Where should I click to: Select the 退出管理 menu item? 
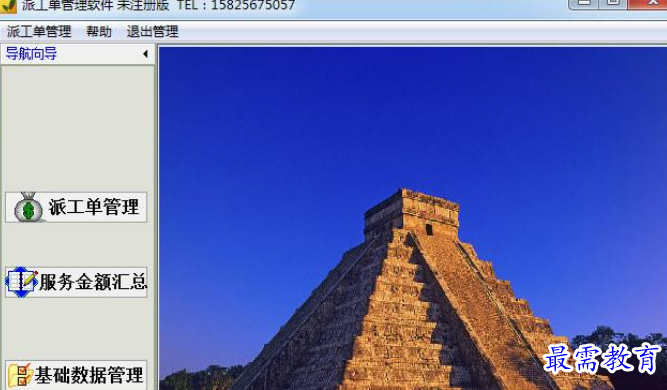pos(152,31)
